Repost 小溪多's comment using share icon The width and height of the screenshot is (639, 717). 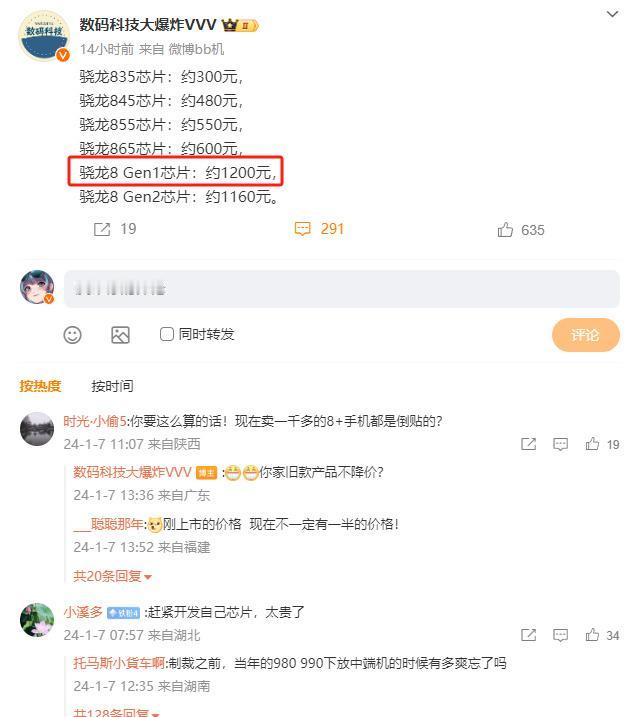pyautogui.click(x=528, y=635)
